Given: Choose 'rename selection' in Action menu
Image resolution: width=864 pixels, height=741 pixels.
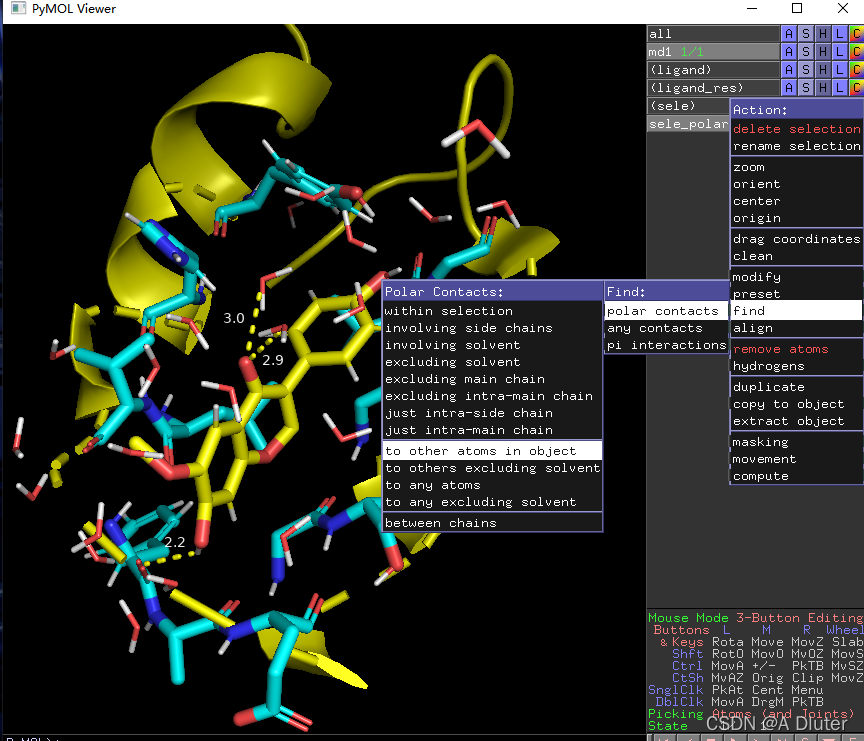Looking at the screenshot, I should 797,146.
